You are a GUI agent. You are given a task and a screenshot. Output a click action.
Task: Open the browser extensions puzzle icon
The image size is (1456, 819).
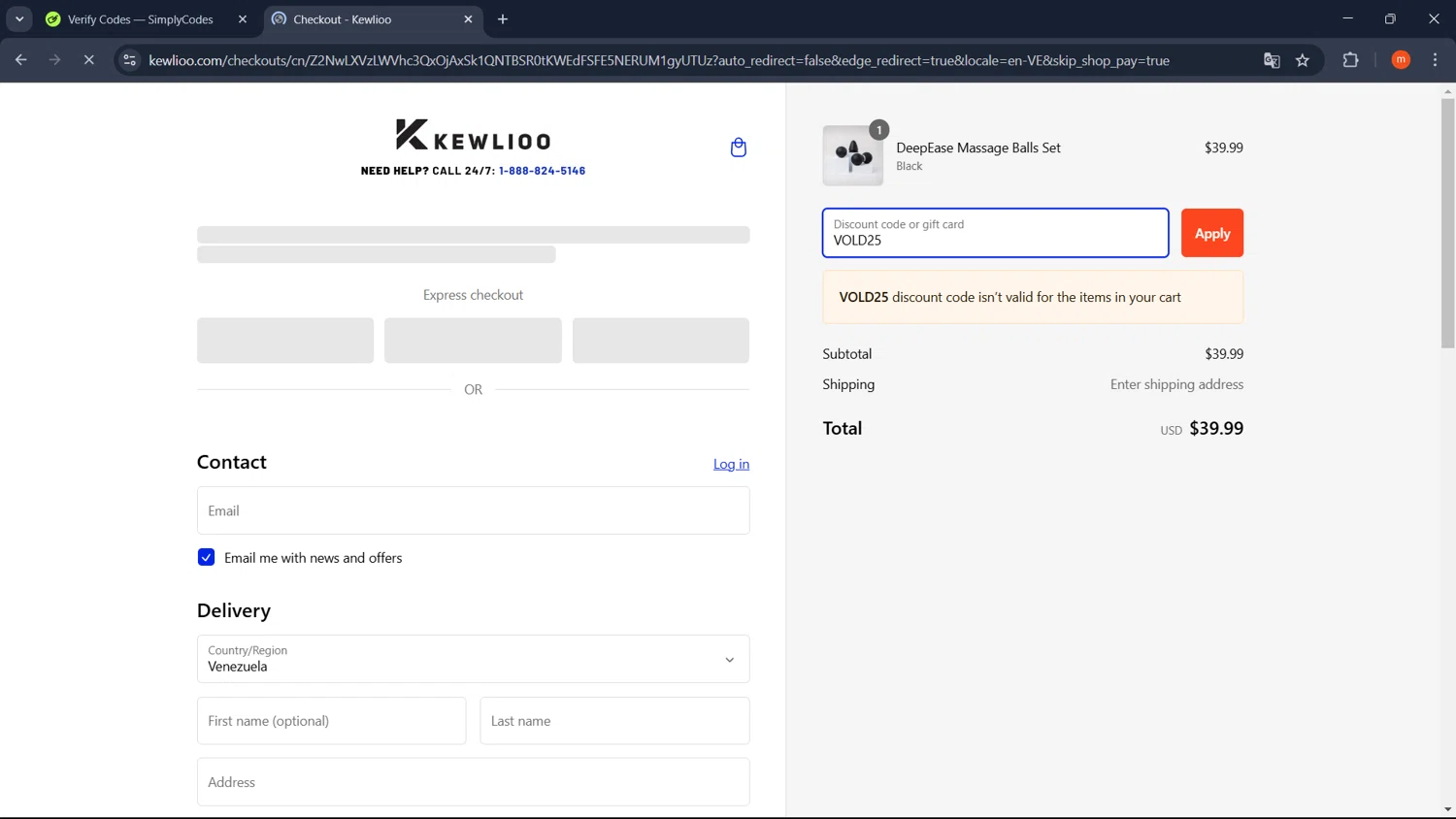pyautogui.click(x=1350, y=60)
